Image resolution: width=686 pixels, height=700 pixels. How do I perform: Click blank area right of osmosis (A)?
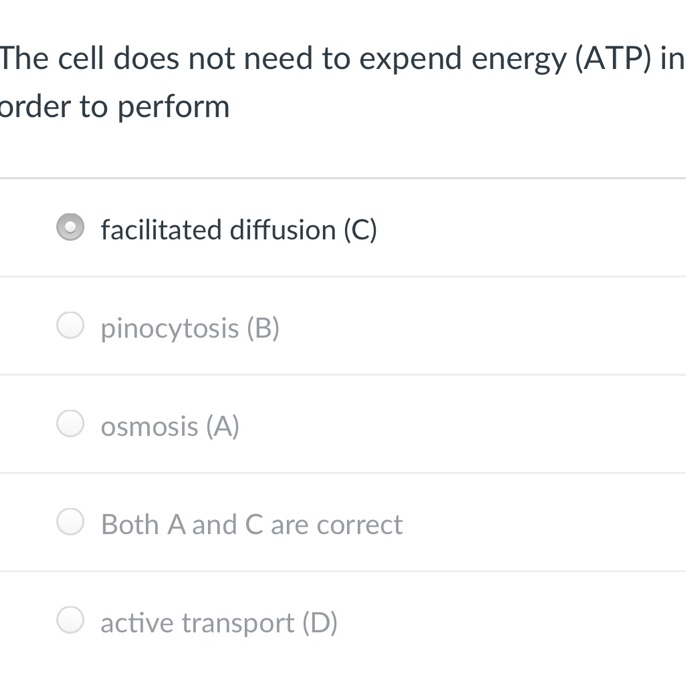[x=460, y=427]
